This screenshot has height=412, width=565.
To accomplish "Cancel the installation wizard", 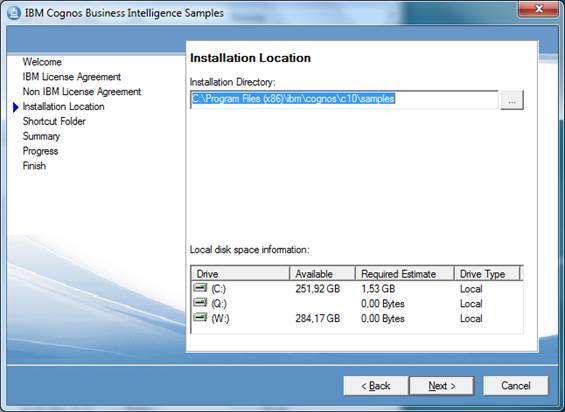I will [516, 386].
